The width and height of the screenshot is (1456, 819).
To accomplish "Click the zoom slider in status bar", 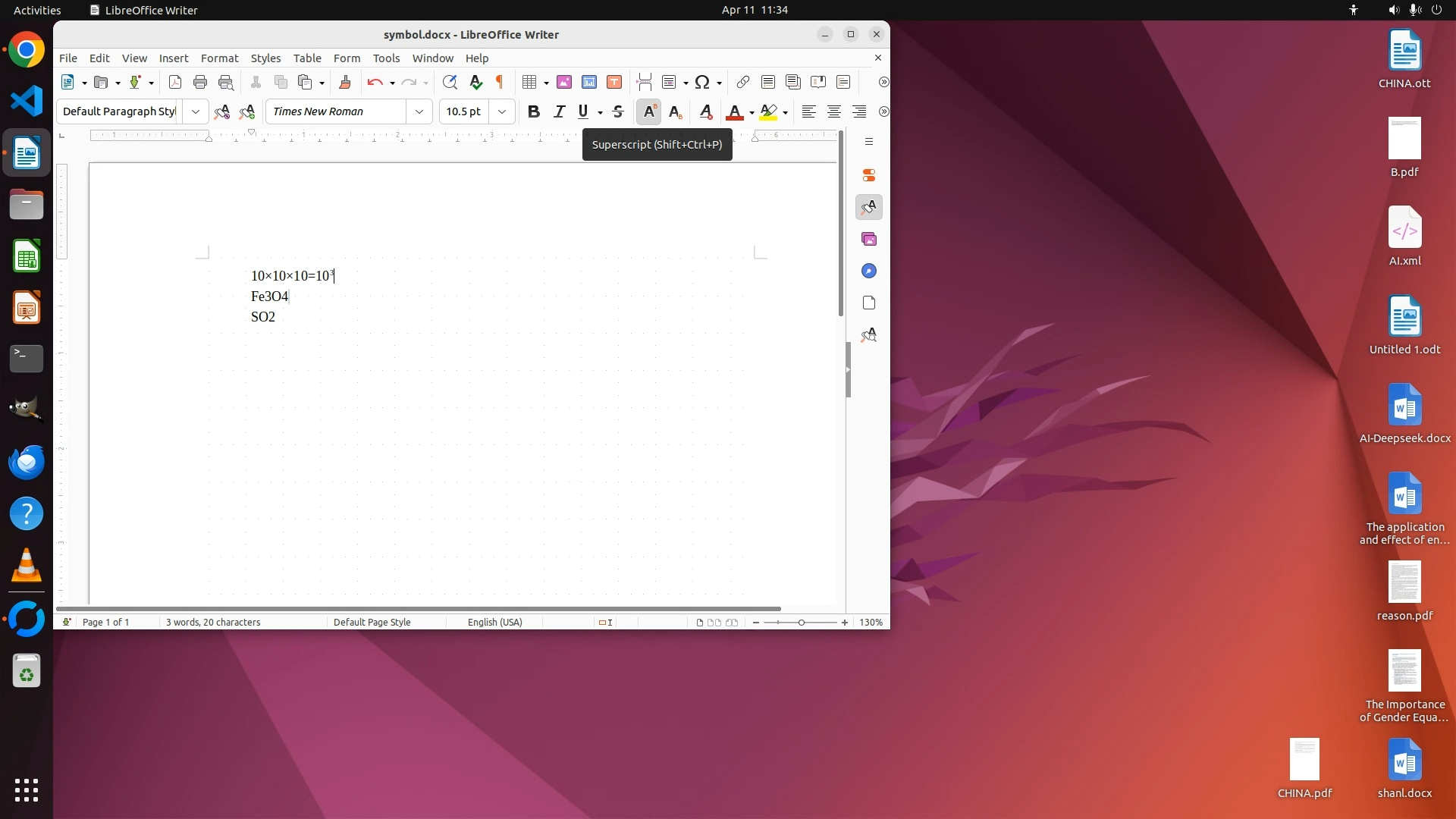I will pyautogui.click(x=801, y=622).
